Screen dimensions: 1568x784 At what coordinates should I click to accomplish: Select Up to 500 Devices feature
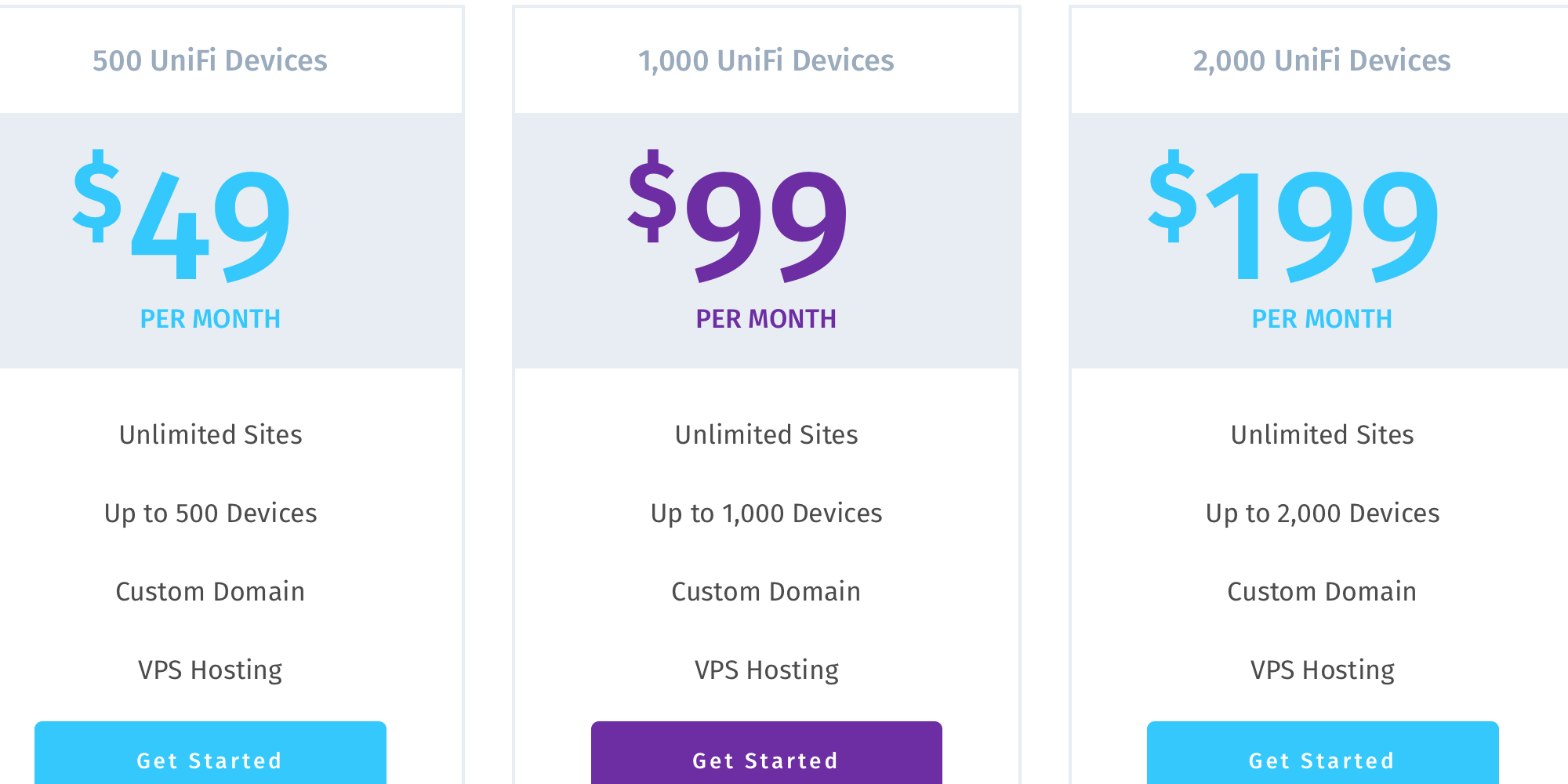[209, 514]
